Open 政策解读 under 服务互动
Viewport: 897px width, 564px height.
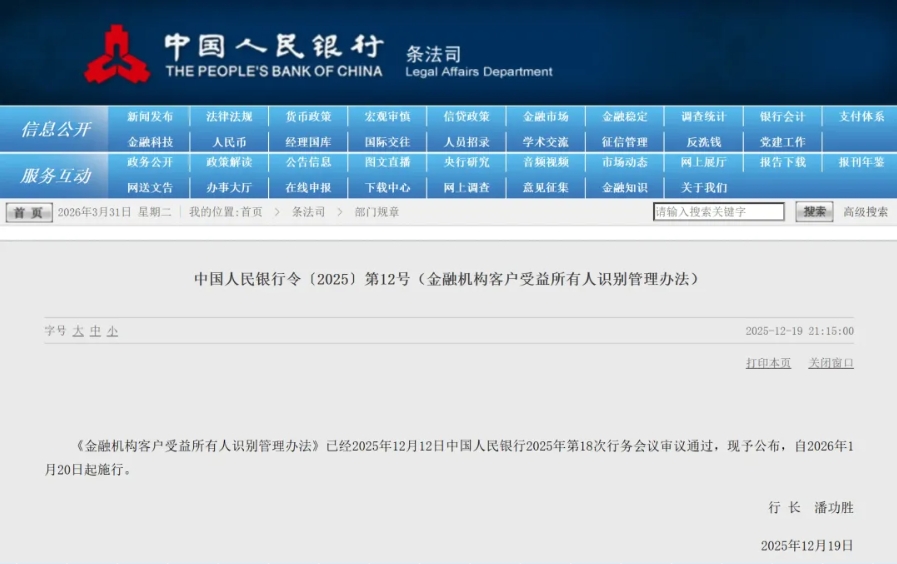click(x=229, y=162)
